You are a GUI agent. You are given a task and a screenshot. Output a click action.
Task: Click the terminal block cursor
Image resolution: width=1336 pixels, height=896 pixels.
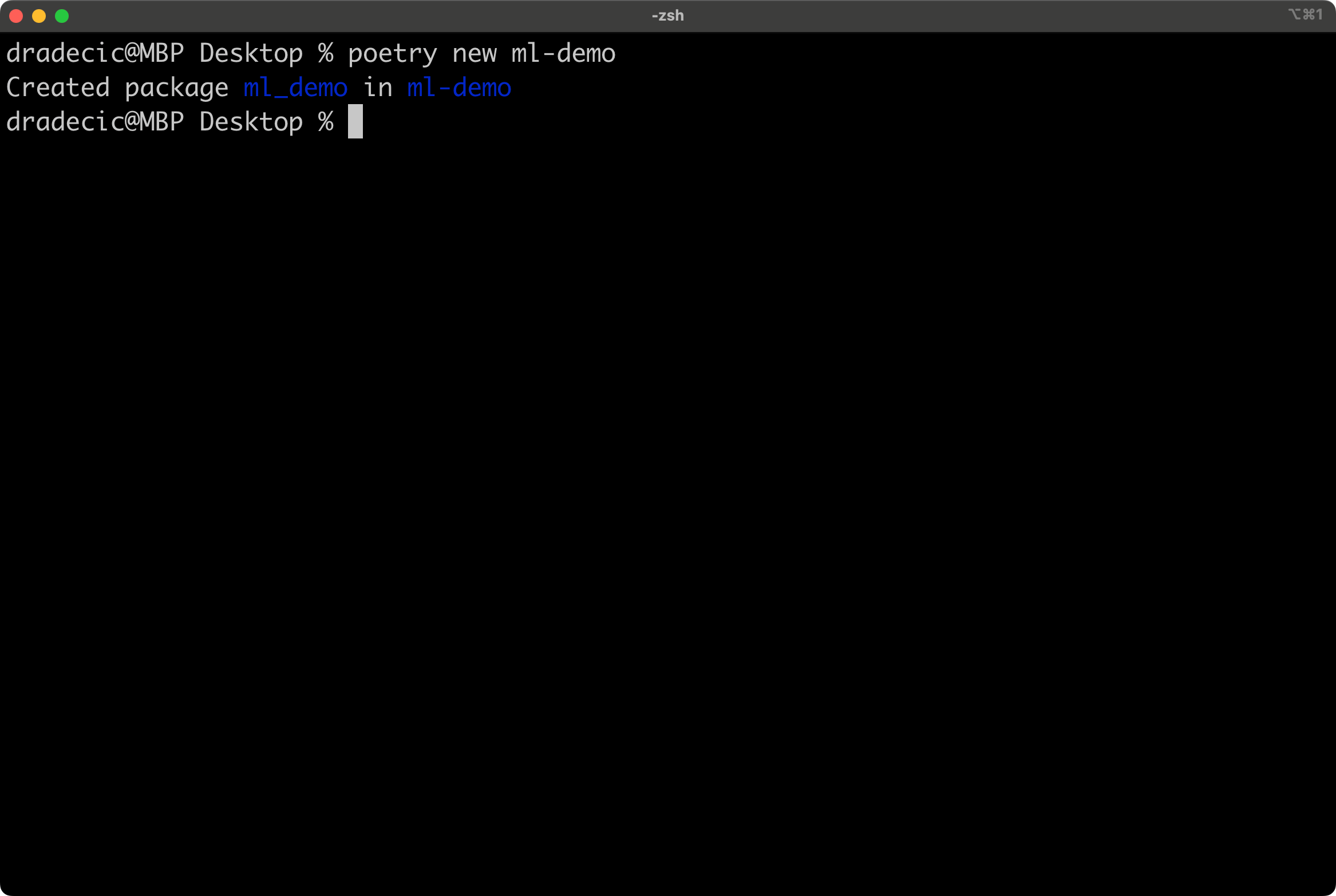click(x=355, y=121)
